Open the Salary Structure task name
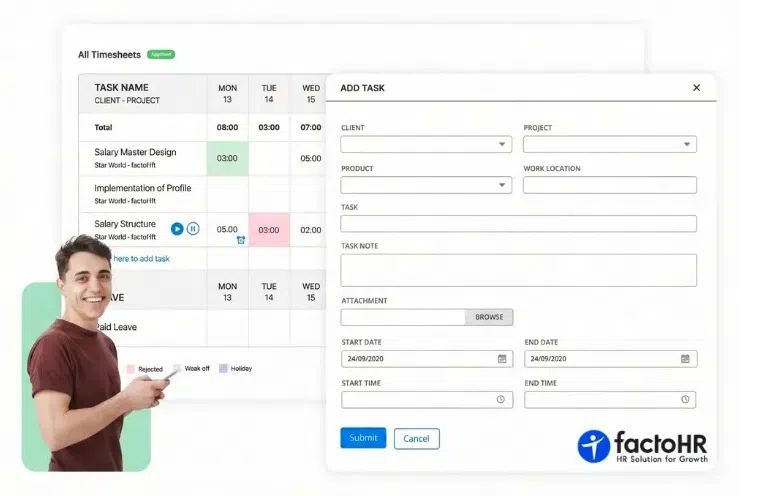This screenshot has height=496, width=767. [125, 224]
